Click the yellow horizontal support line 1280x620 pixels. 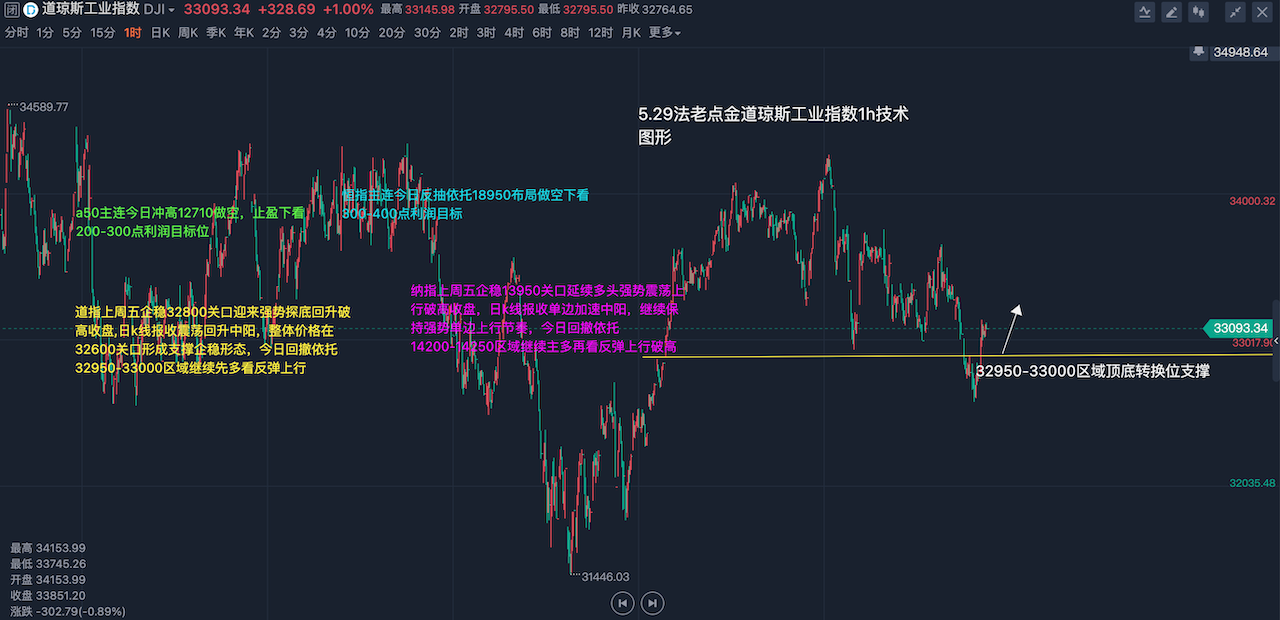800,356
